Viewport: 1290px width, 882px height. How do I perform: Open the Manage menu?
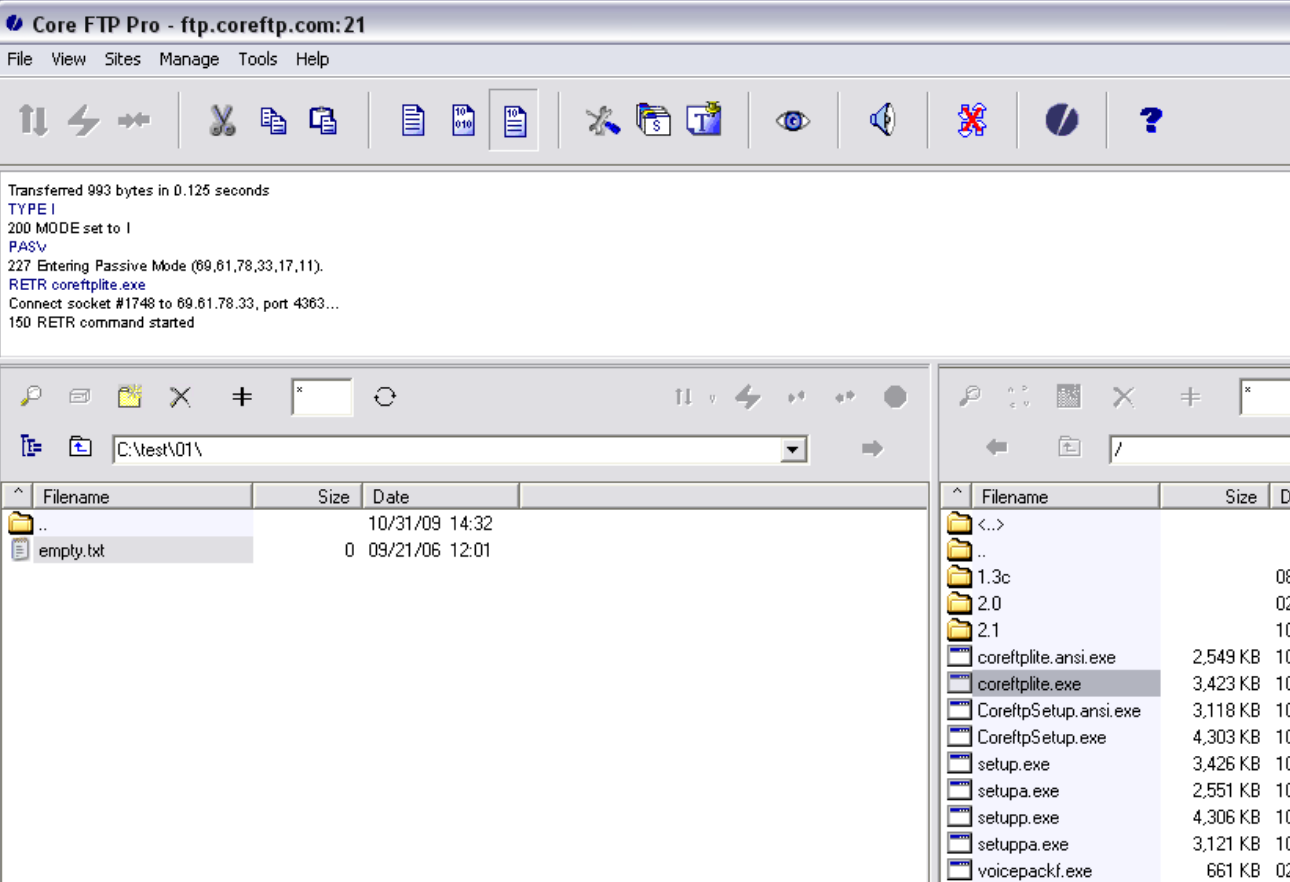(x=189, y=59)
